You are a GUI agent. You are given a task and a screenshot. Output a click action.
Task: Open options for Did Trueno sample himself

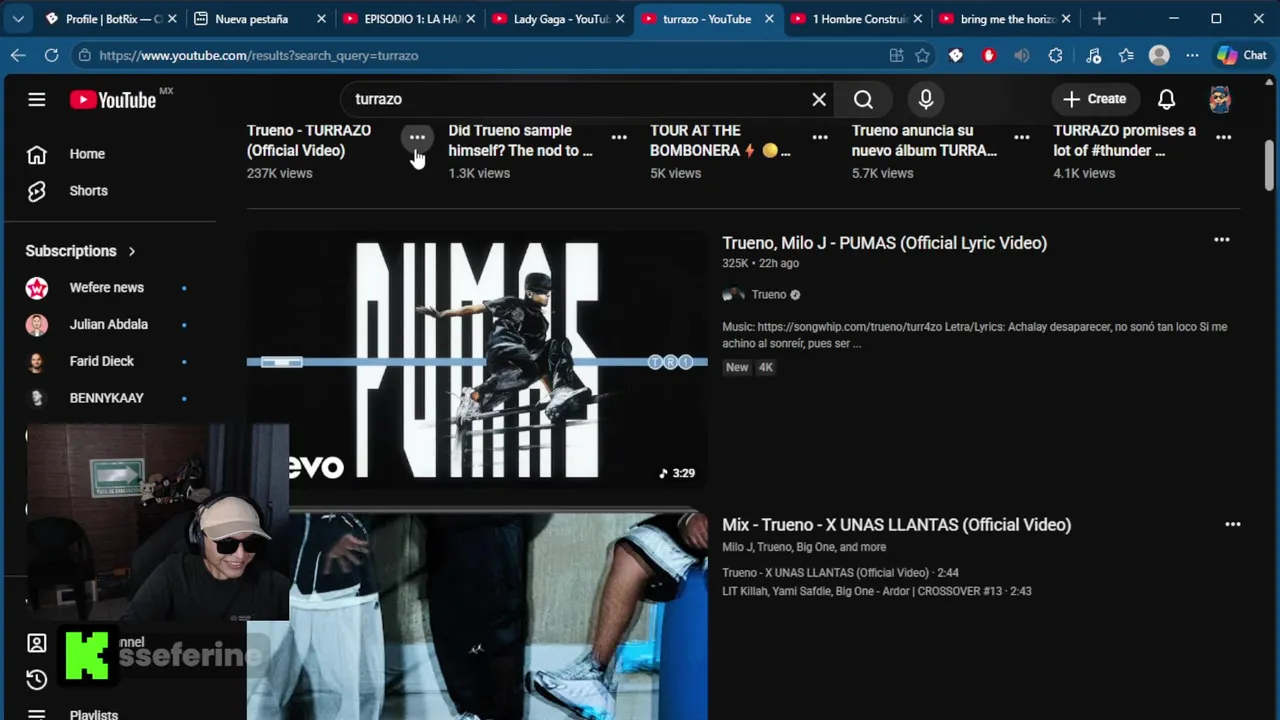[619, 137]
